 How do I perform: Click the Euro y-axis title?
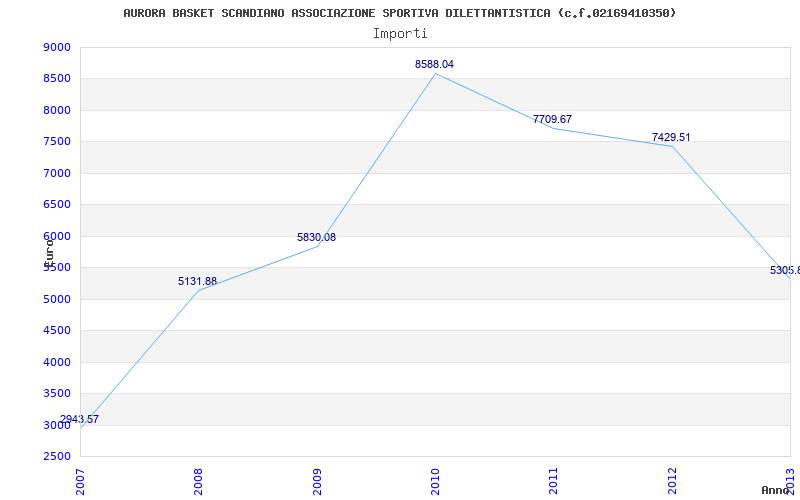48,252
